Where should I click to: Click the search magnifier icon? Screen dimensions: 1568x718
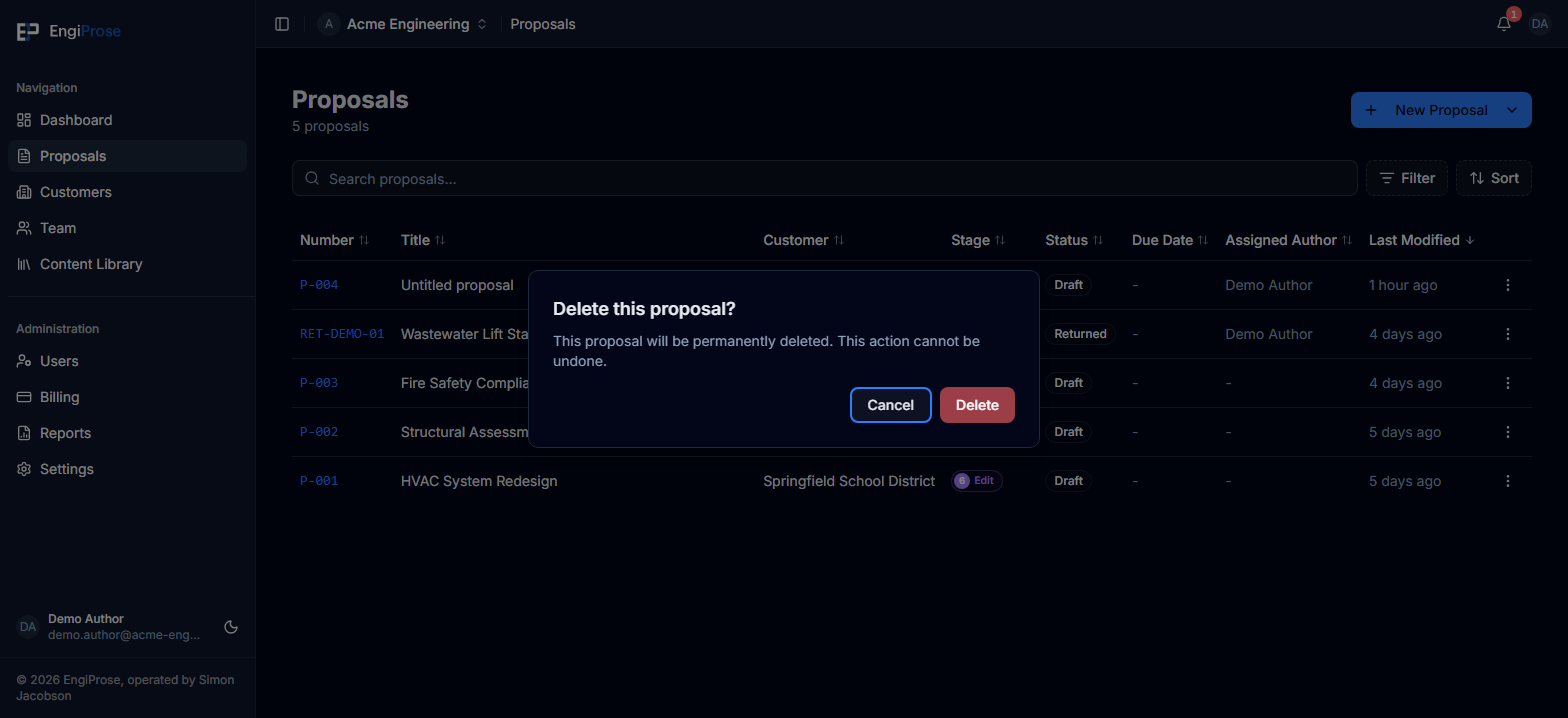(x=312, y=178)
